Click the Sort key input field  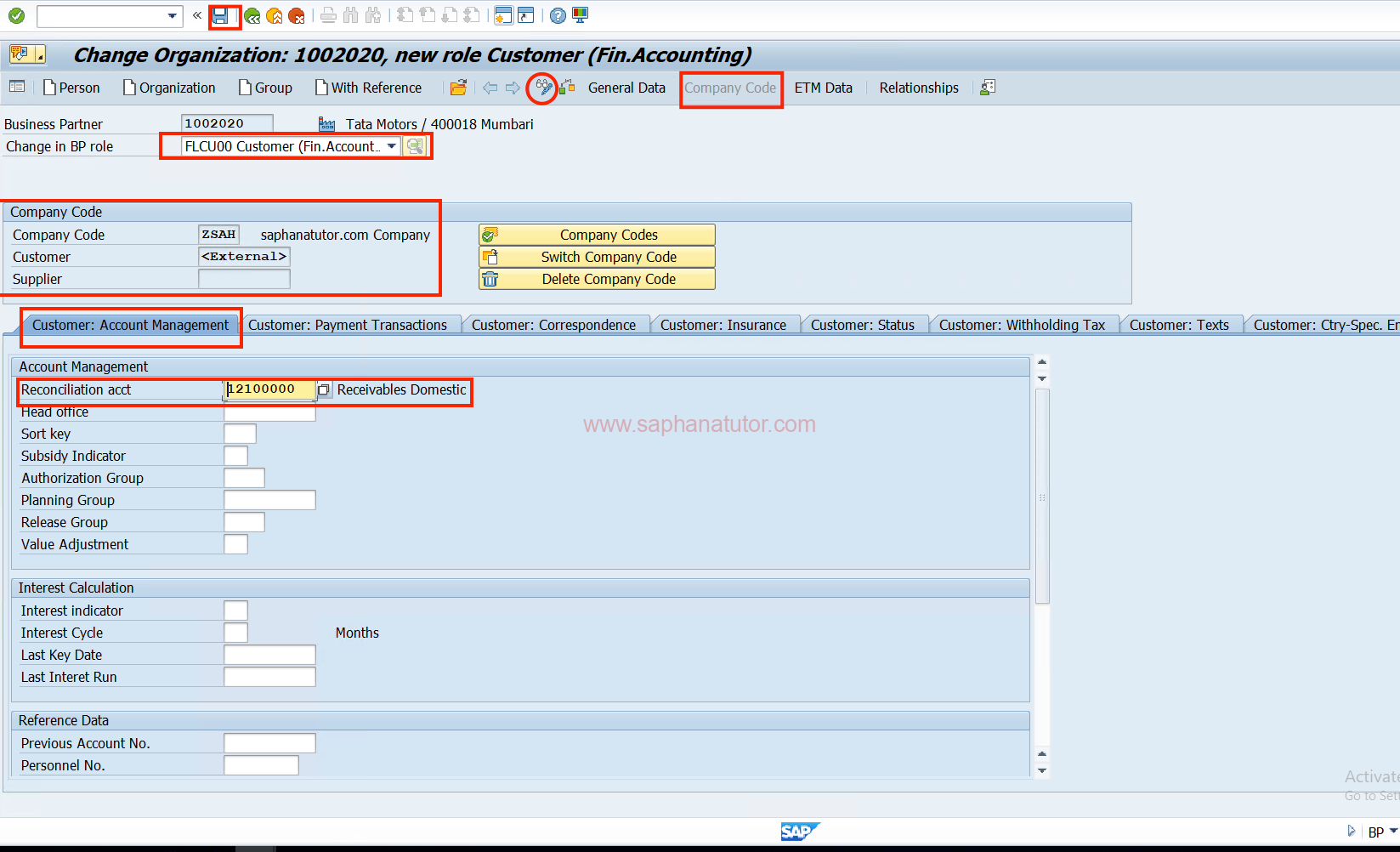240,434
